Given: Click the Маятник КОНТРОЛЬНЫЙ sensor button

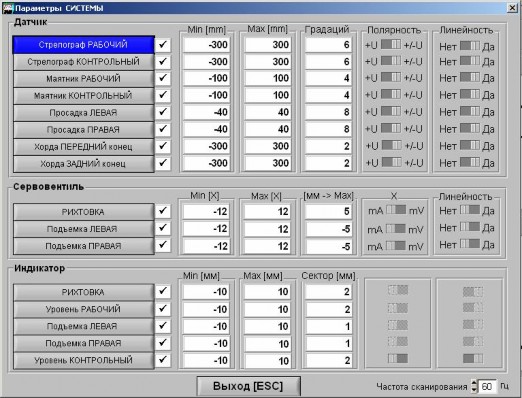Looking at the screenshot, I should click(83, 96).
